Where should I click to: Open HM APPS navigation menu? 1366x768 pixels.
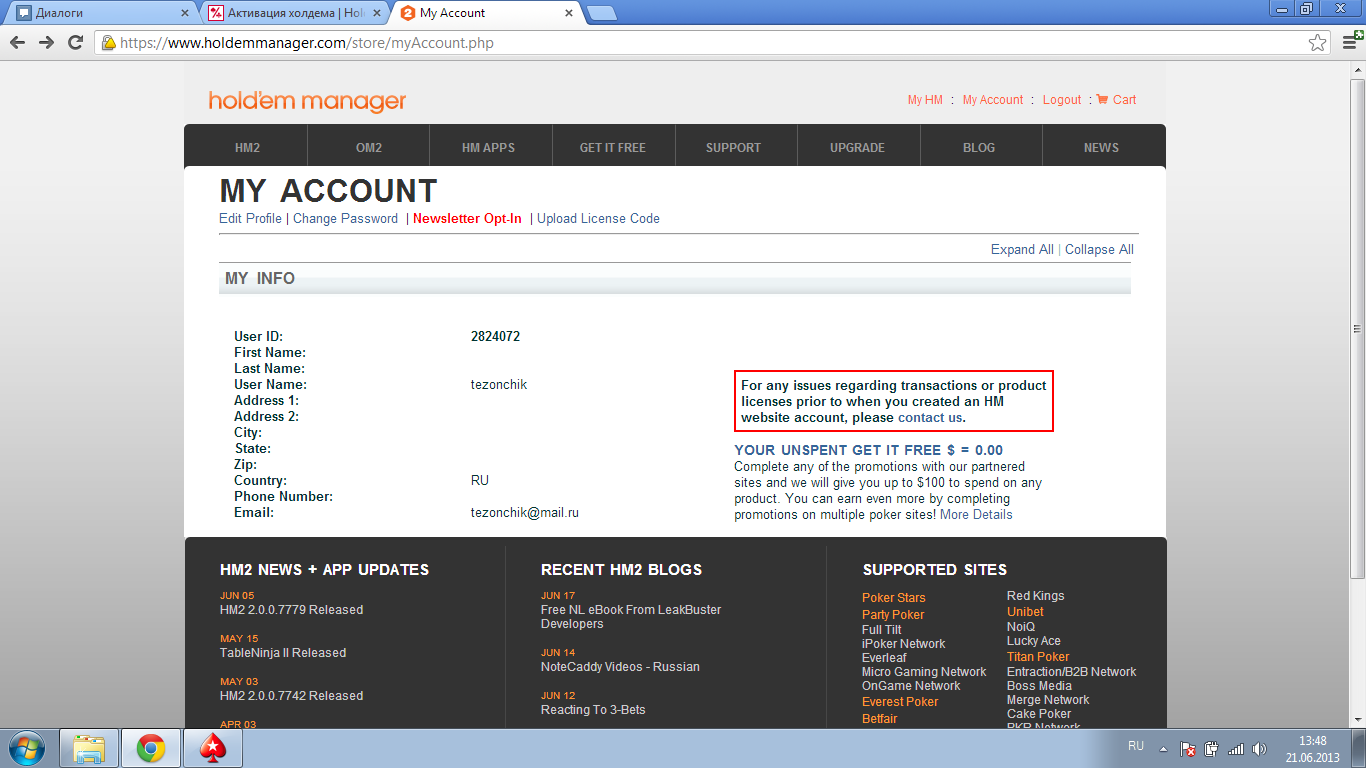coord(488,147)
